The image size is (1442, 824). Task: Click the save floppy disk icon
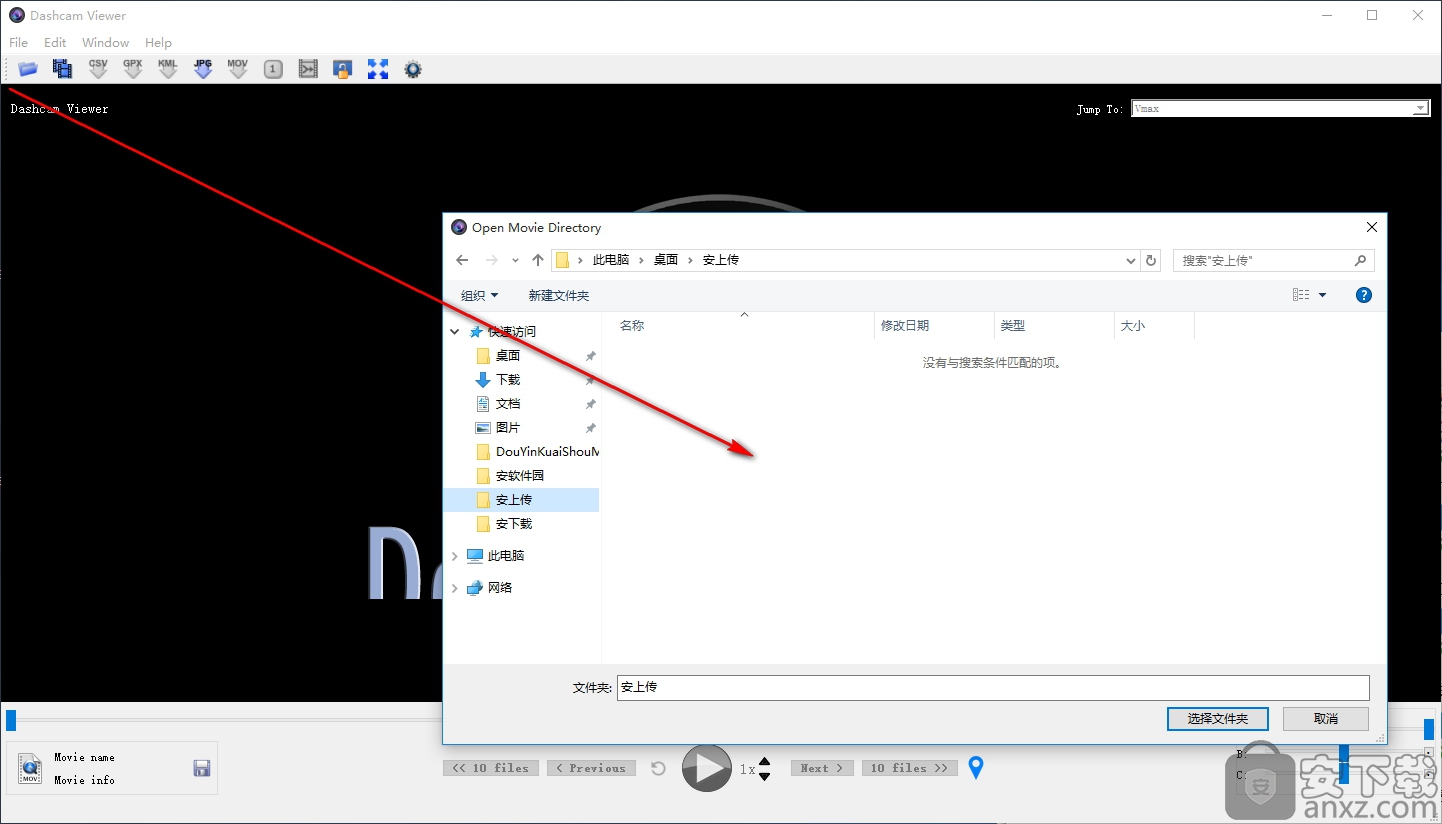tap(201, 768)
